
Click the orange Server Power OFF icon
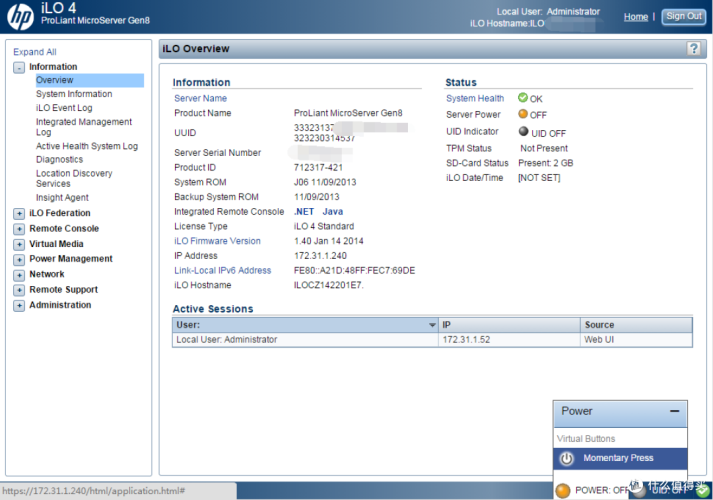(x=523, y=114)
